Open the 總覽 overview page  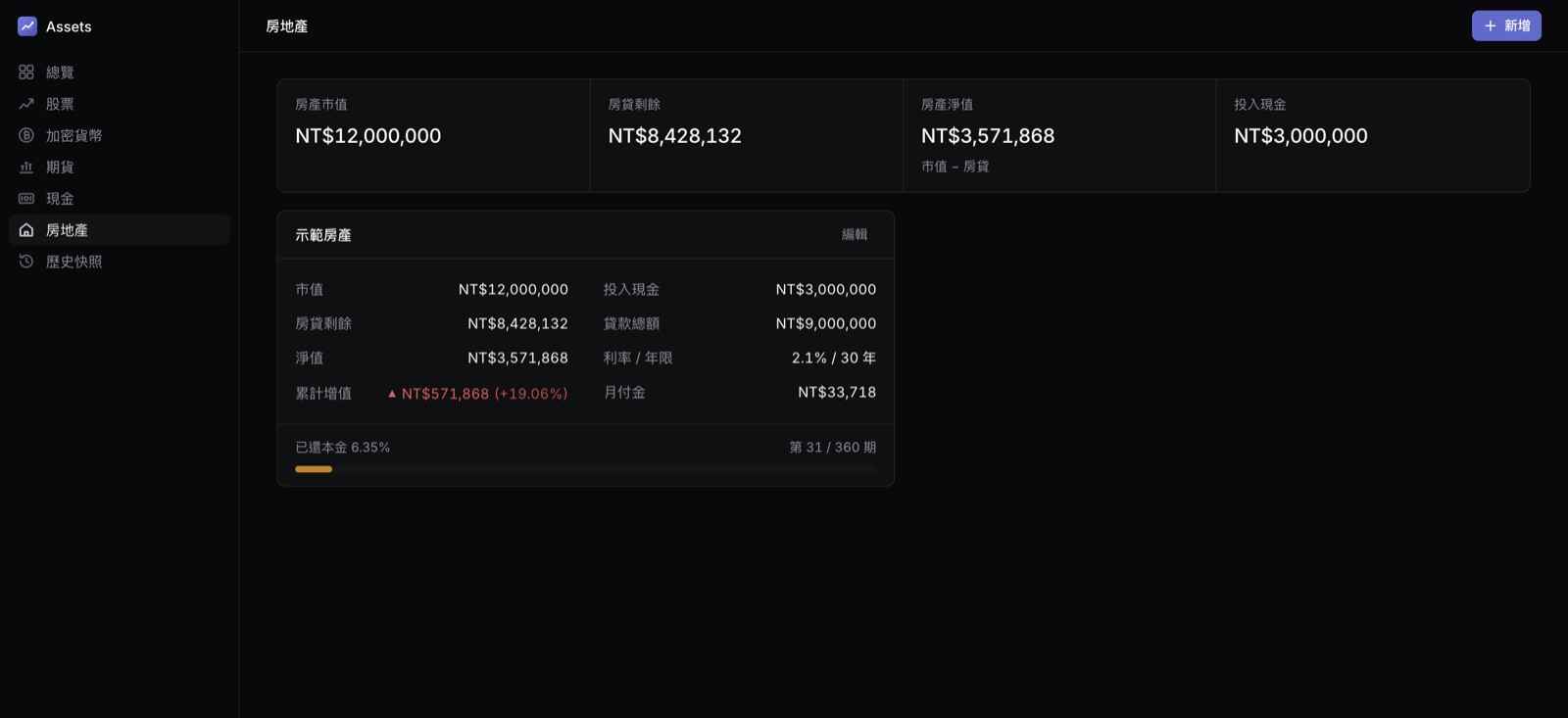coord(120,72)
